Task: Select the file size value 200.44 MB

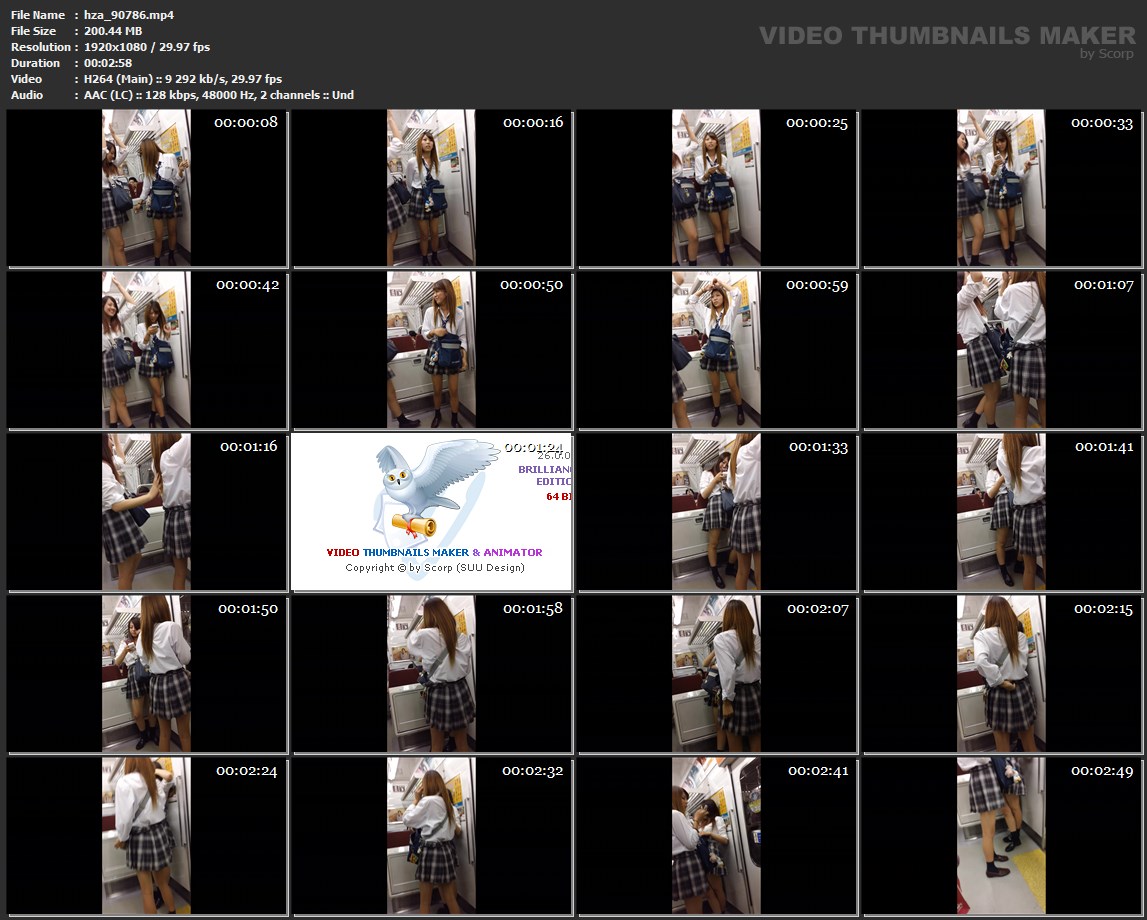Action: click(x=113, y=31)
